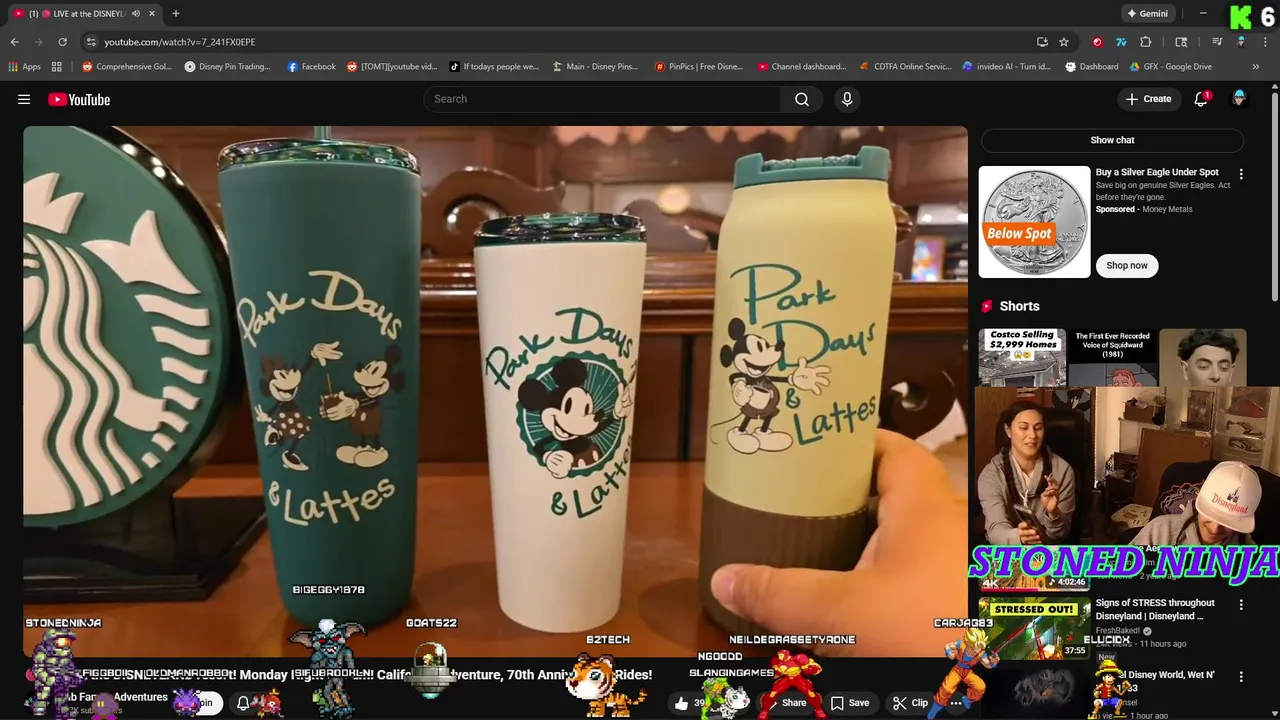Bookmark this page with the star icon
This screenshot has height=720, width=1280.
(x=1064, y=42)
